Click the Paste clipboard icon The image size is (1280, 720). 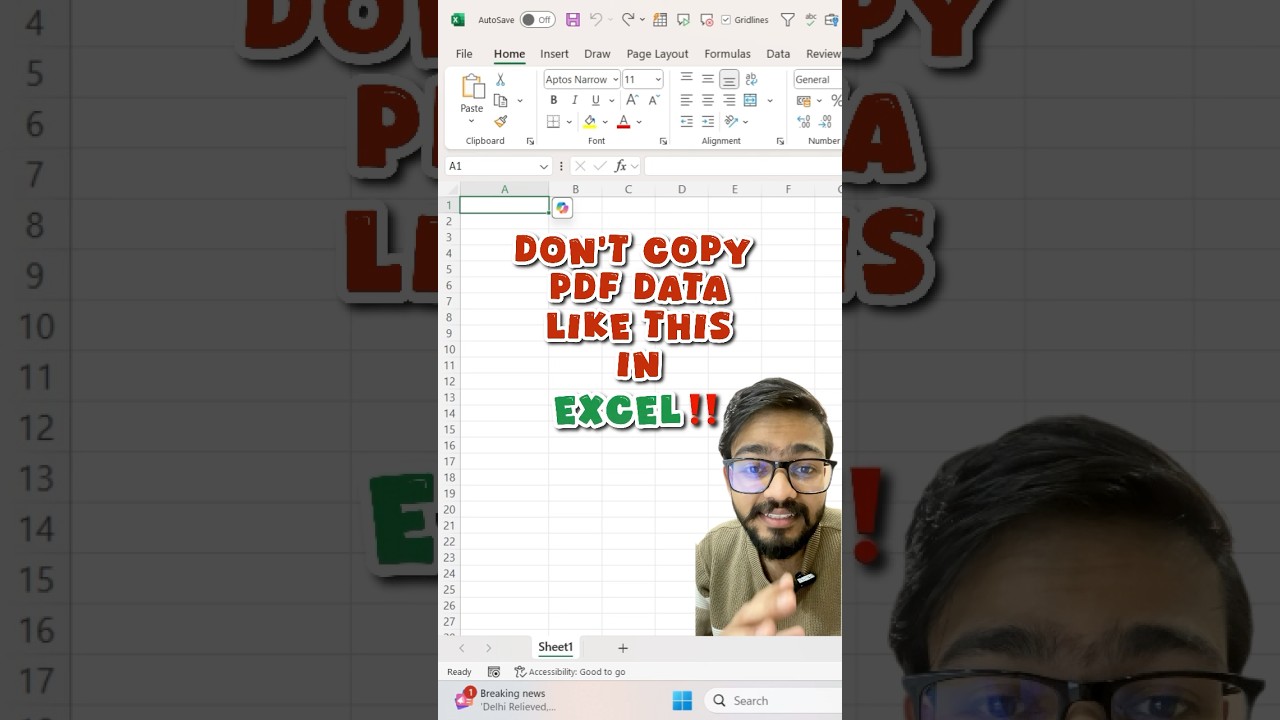[x=472, y=86]
